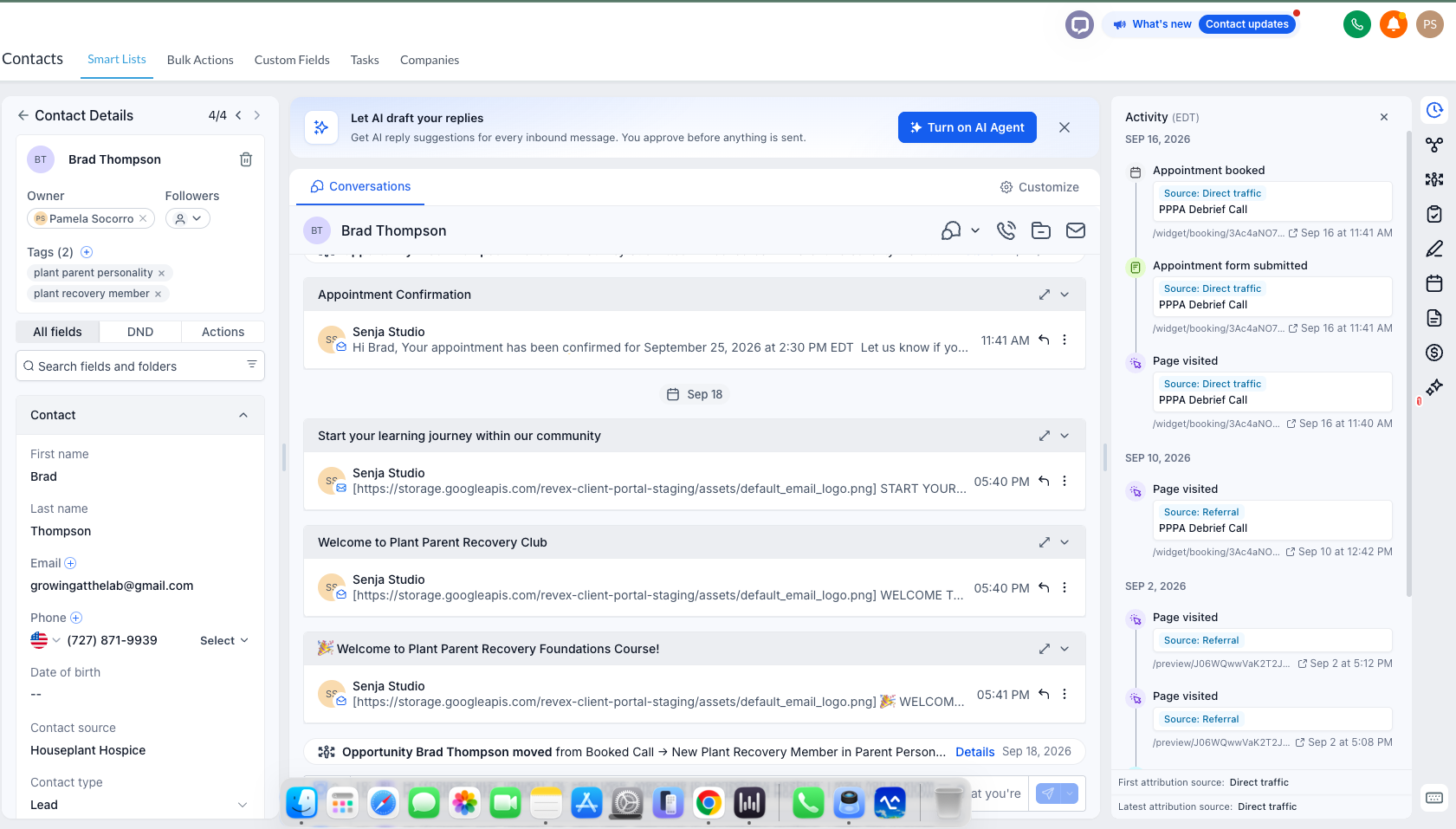Click the Customize button
The height and width of the screenshot is (829, 1456).
click(1039, 187)
